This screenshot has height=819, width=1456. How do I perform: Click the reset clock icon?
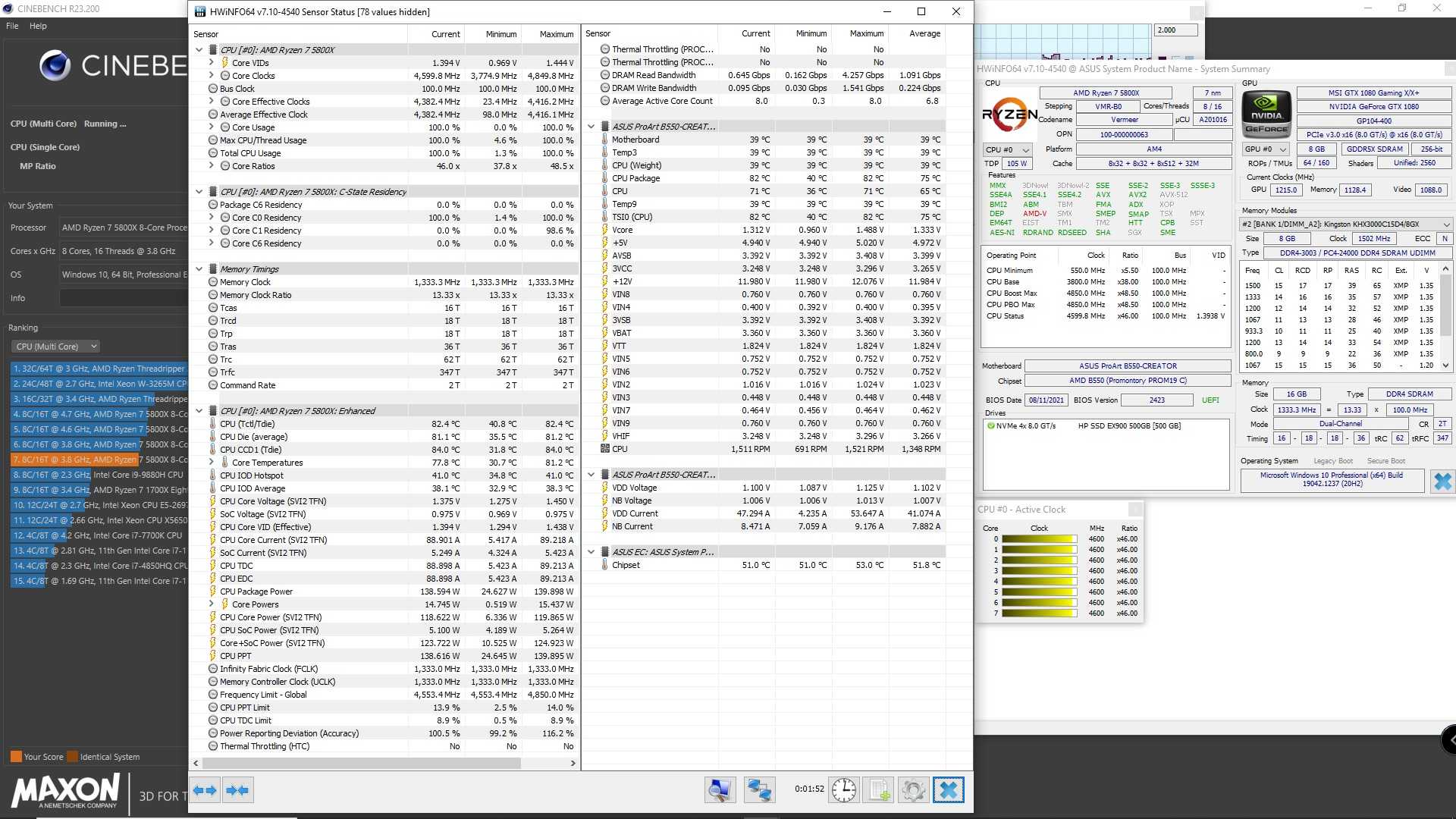click(843, 790)
